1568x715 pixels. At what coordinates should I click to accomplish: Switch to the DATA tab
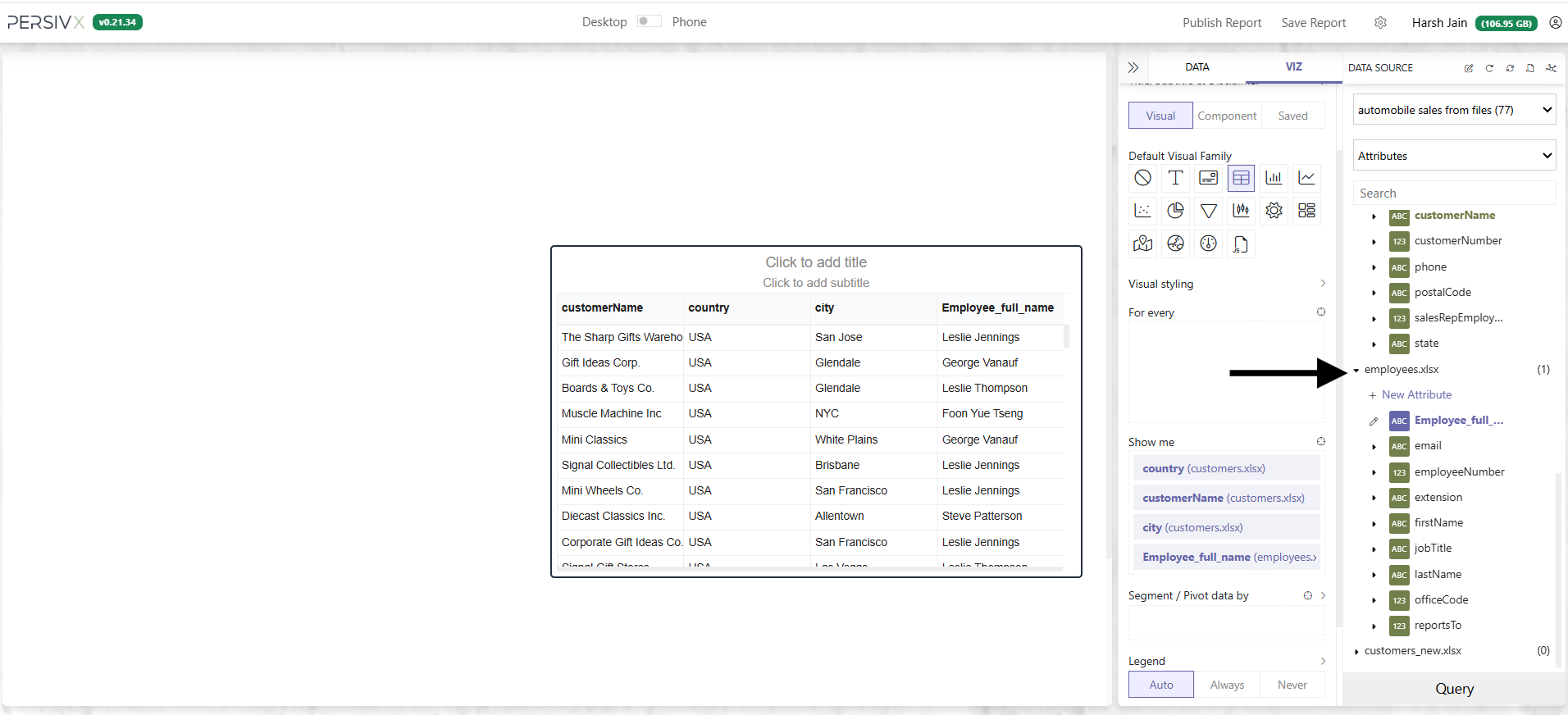(1197, 67)
